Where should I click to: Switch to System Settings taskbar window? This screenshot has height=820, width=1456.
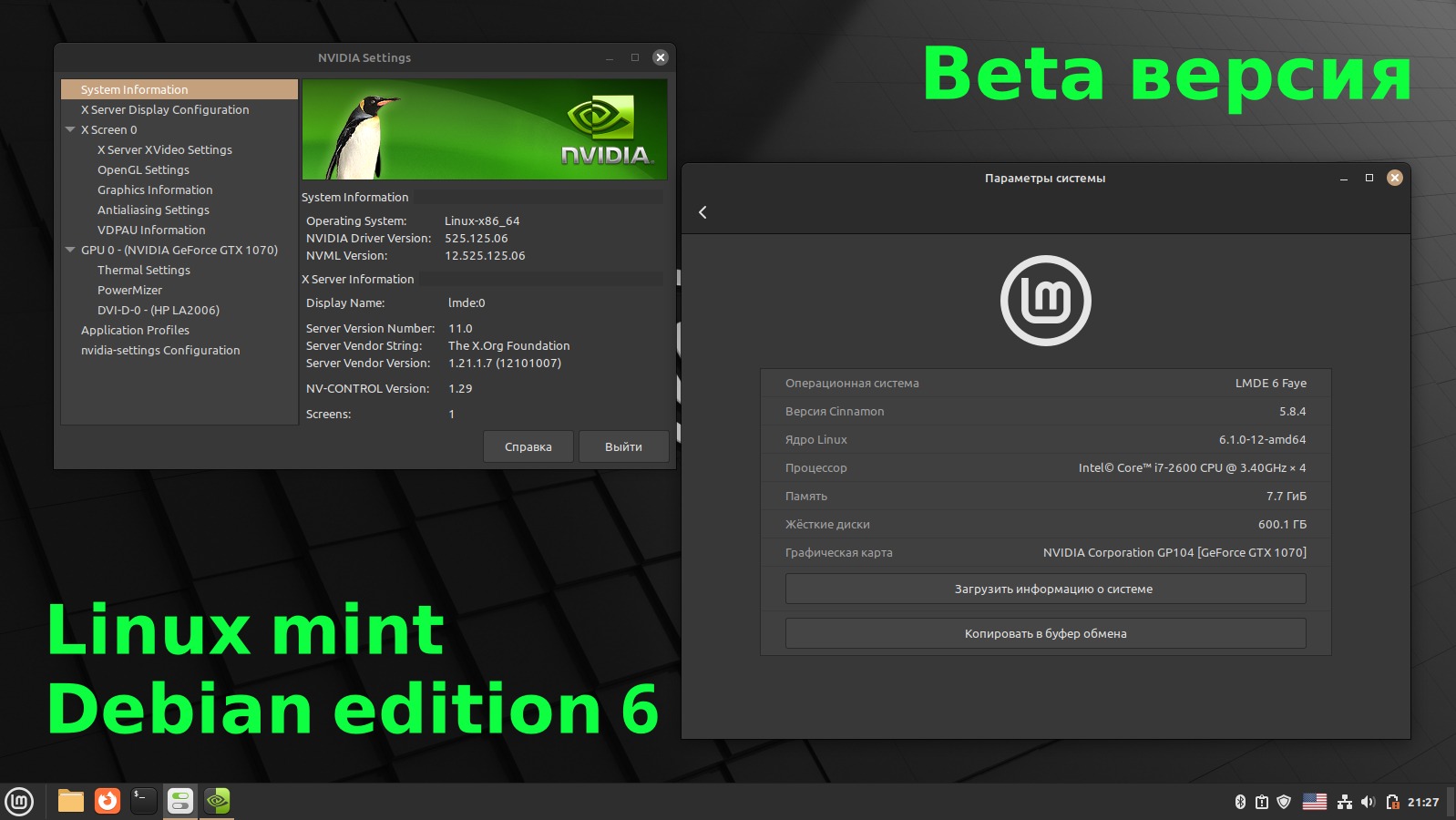pyautogui.click(x=180, y=801)
